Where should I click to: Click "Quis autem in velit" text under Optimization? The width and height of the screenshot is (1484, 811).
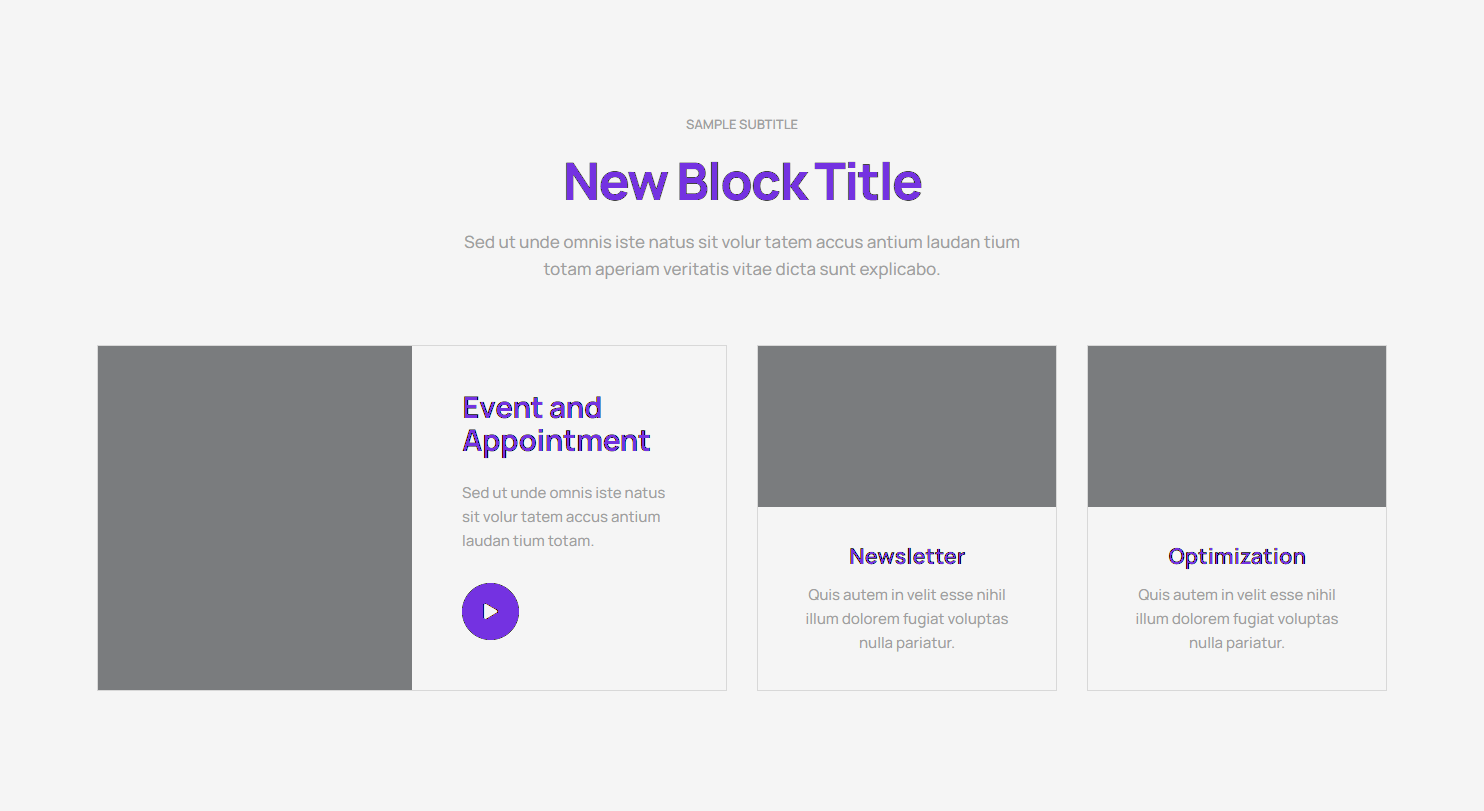click(x=1236, y=595)
